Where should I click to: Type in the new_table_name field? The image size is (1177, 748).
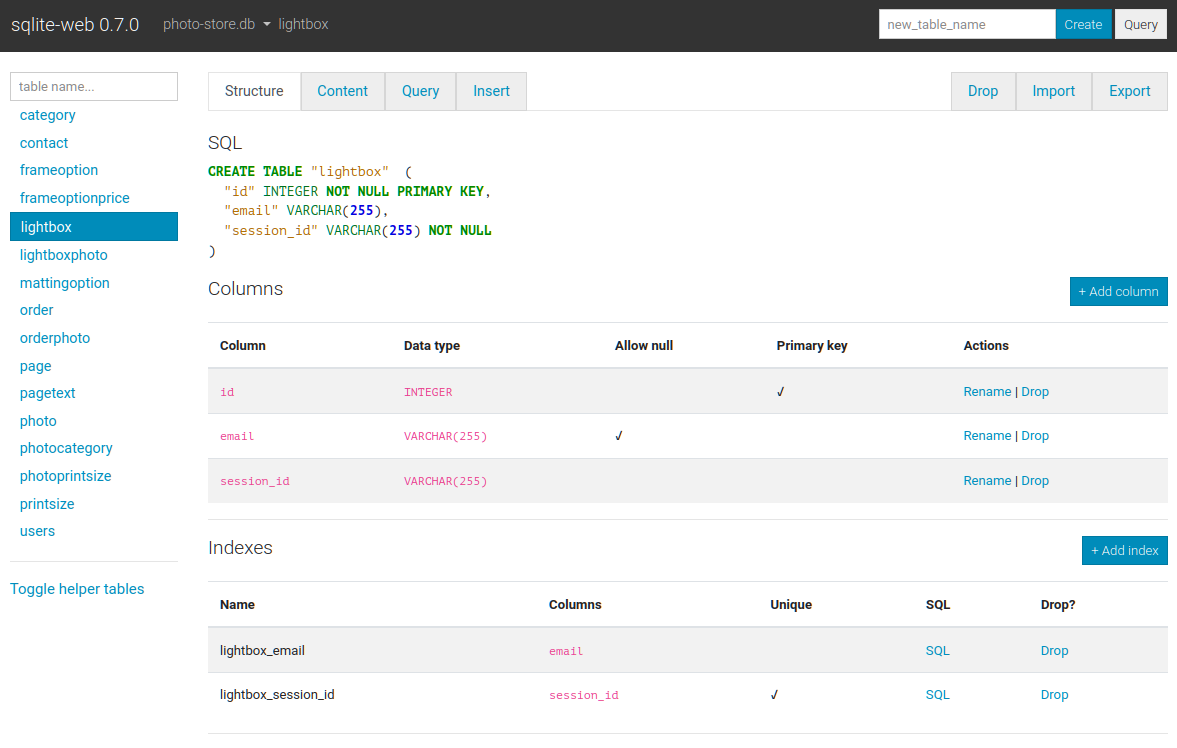click(x=966, y=25)
